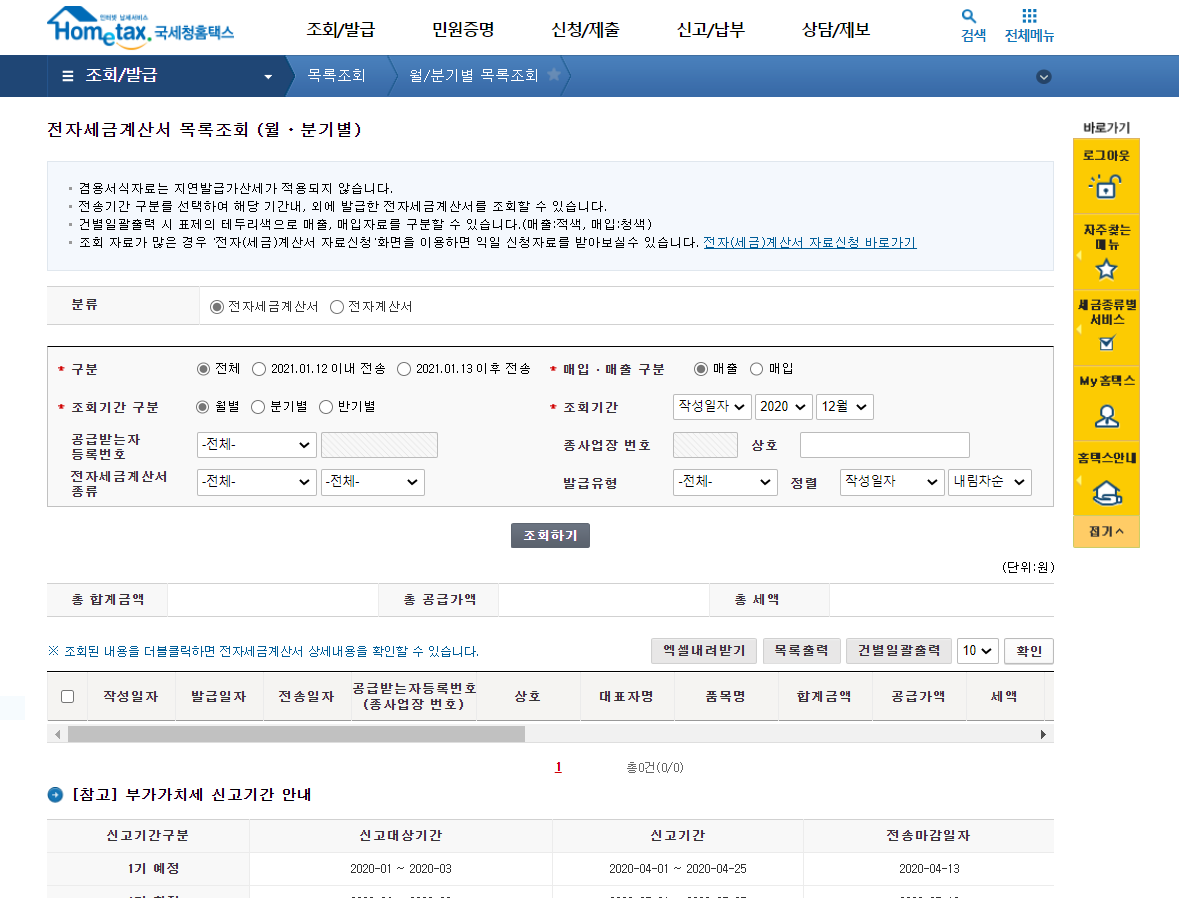
Task: Open 신청/제출 top menu
Action: coord(586,29)
